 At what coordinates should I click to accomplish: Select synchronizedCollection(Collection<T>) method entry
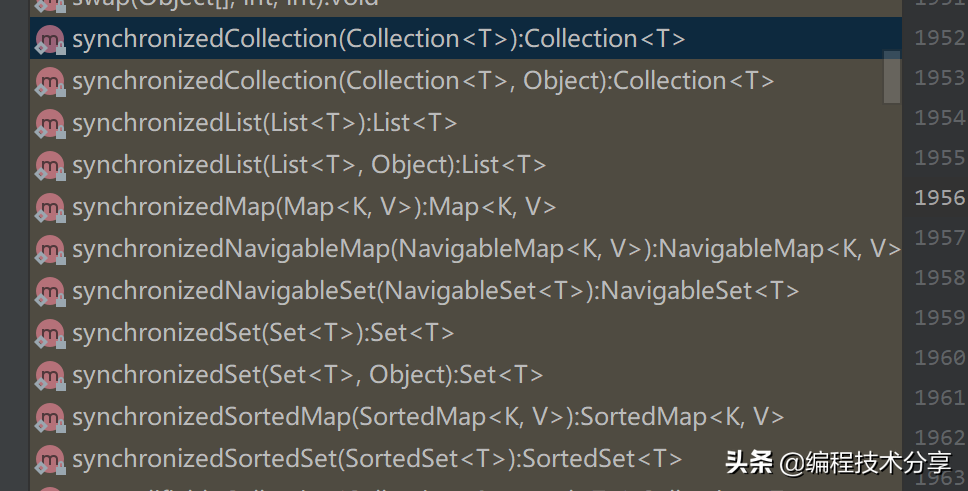click(378, 39)
